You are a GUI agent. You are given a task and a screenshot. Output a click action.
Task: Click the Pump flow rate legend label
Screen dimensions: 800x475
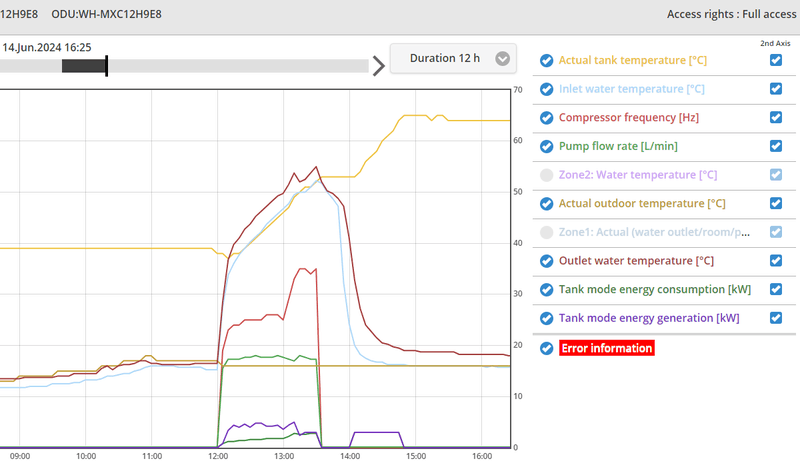coord(617,146)
